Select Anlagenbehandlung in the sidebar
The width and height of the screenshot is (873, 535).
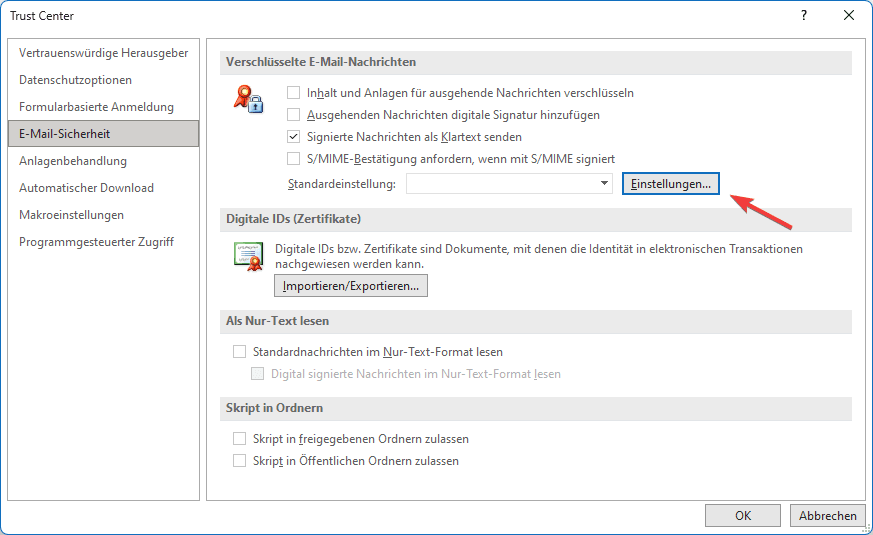[x=73, y=161]
